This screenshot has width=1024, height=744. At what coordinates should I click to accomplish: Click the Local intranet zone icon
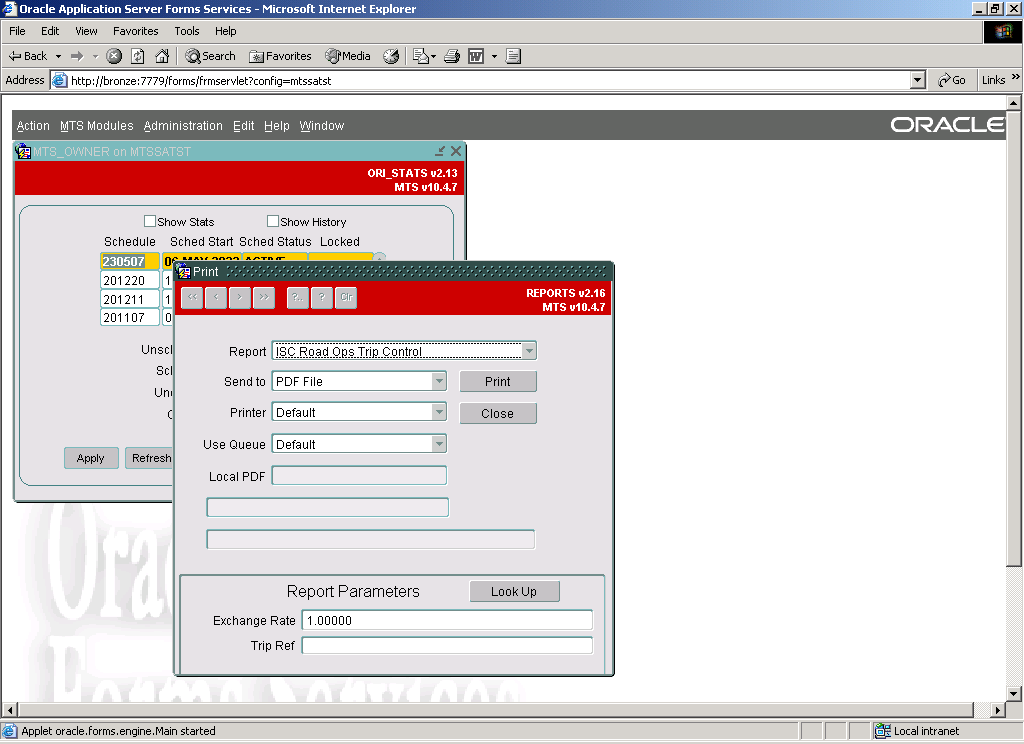coord(882,731)
